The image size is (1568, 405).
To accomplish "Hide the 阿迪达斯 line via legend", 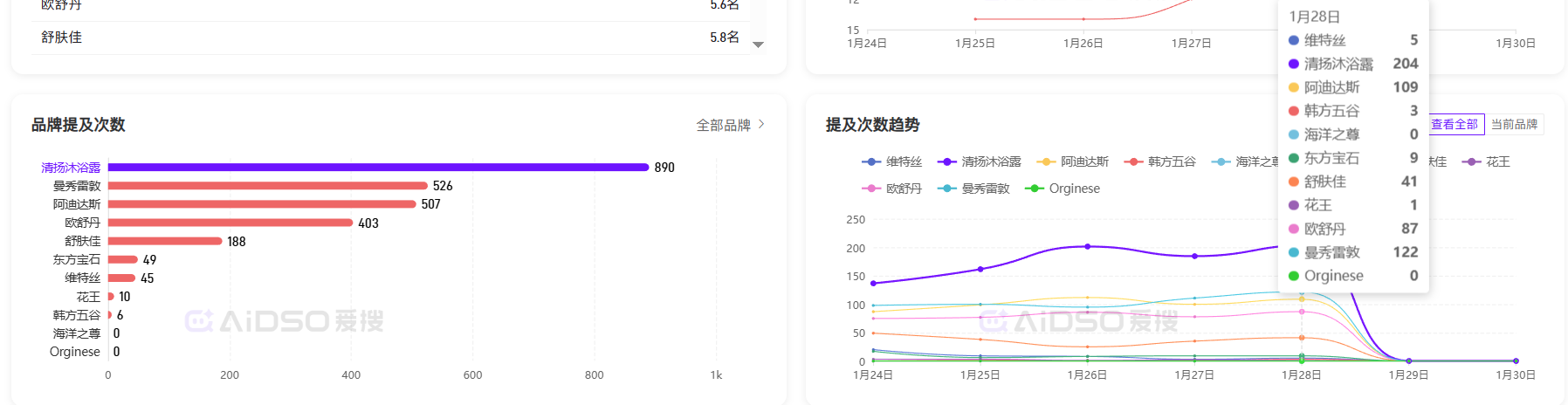I will point(1046,162).
